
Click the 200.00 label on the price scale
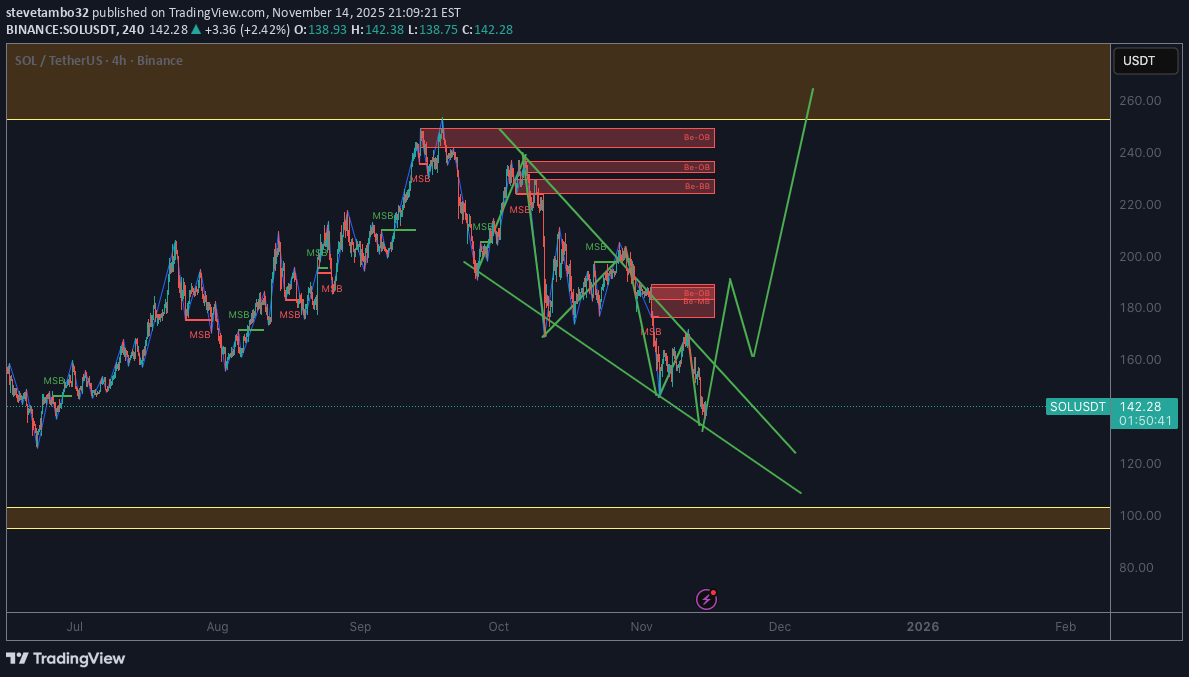[x=1139, y=256]
